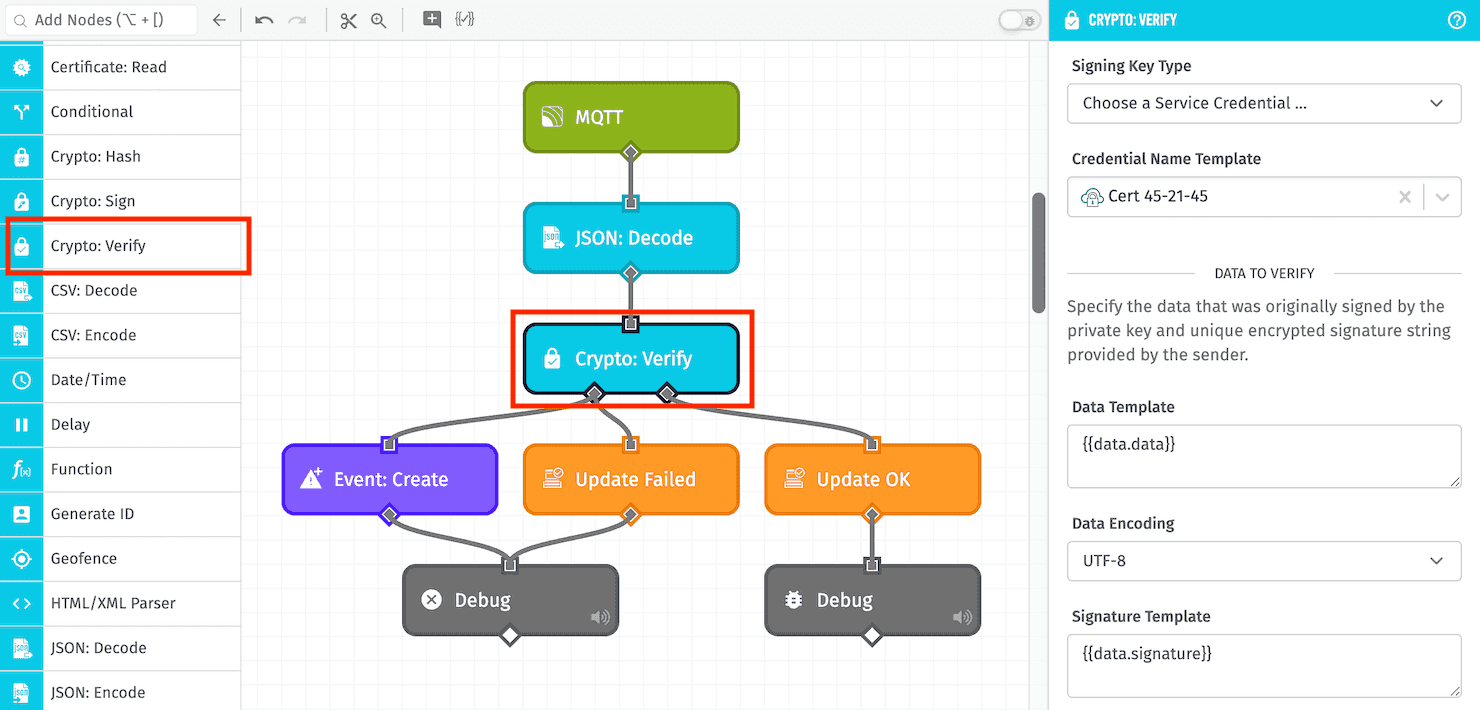Screen dimensions: 1480x710
Task: Open help with the question mark icon
Action: pos(1457,20)
